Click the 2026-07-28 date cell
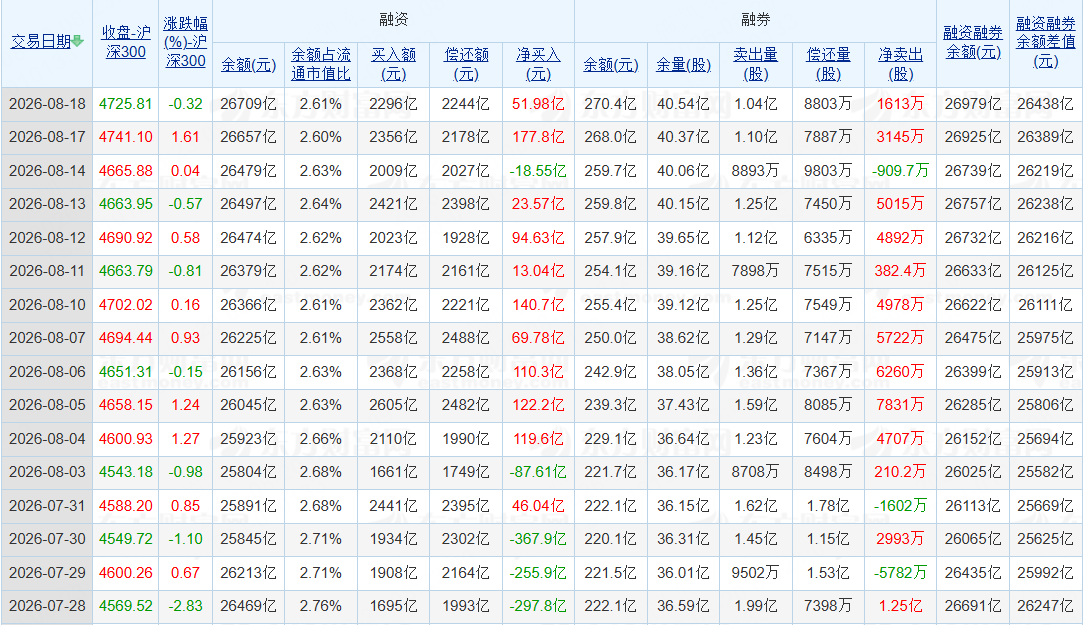This screenshot has width=1084, height=625. coord(47,606)
